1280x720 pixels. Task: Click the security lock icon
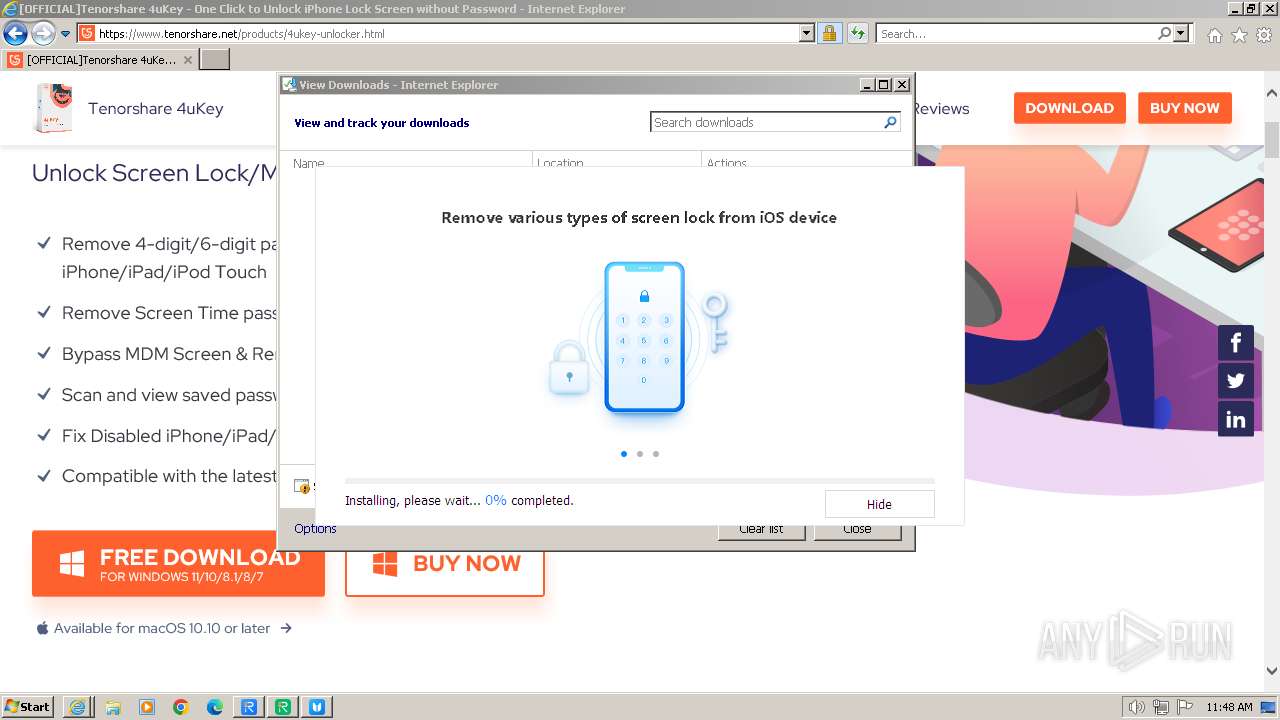tap(829, 33)
